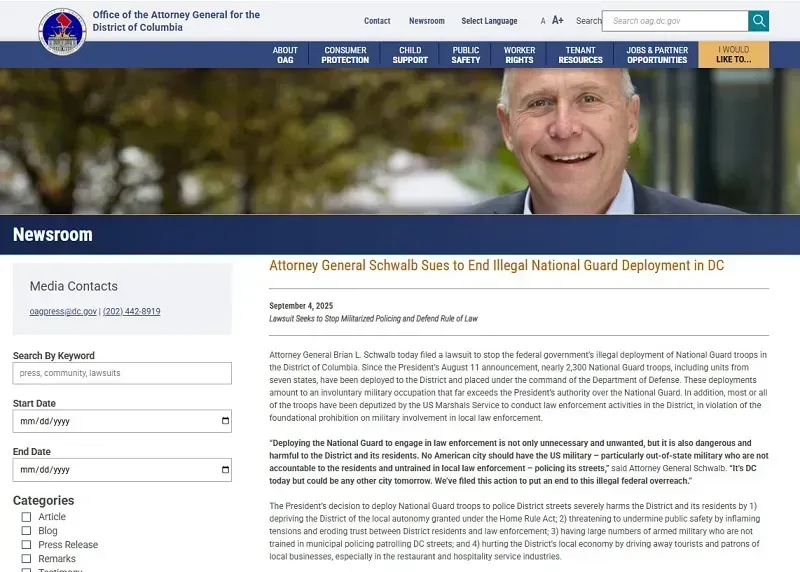
Task: Enable the Remarks category checkbox
Action: tap(27, 559)
